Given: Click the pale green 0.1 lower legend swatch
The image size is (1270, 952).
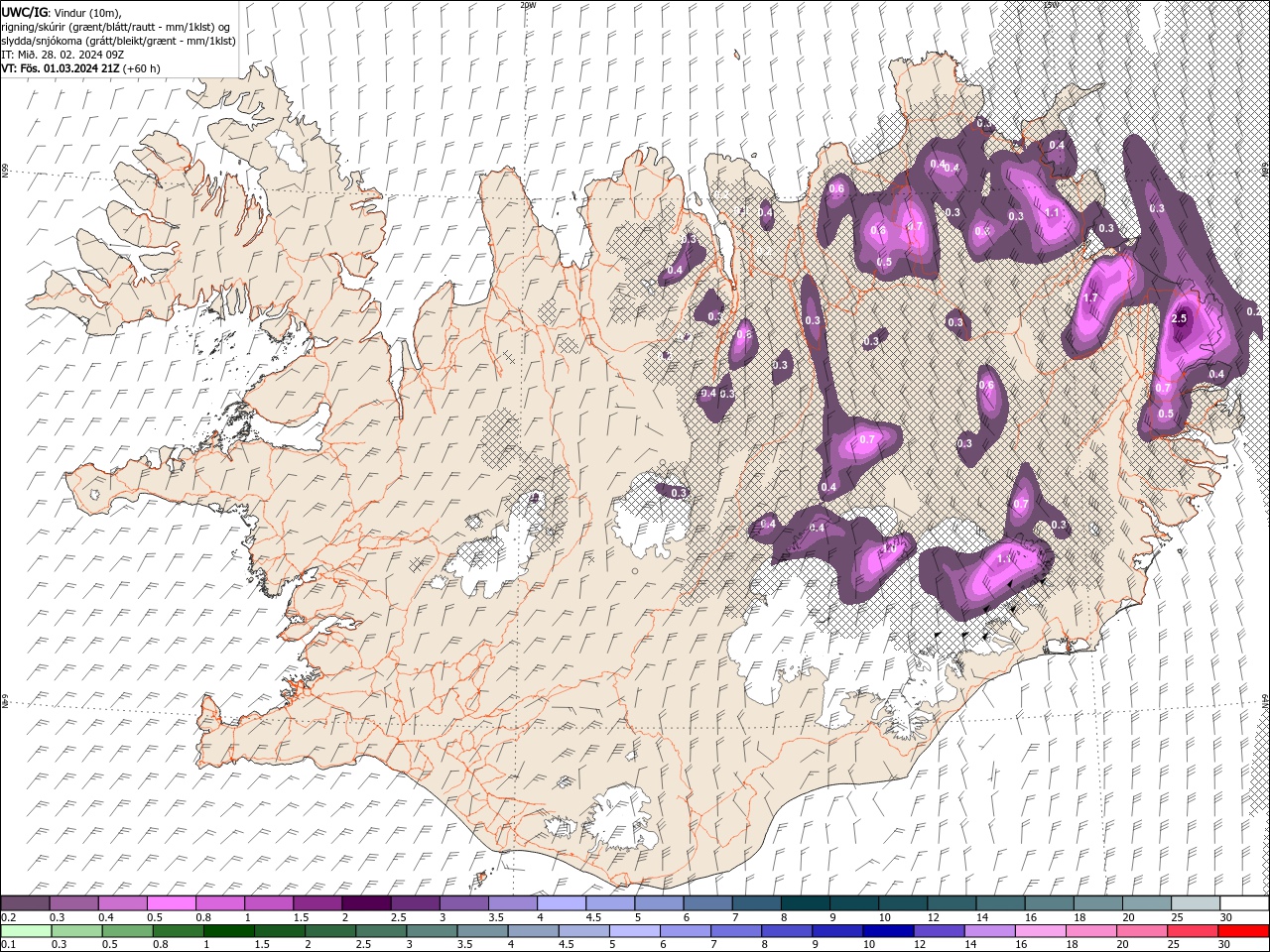Looking at the screenshot, I should [26, 931].
